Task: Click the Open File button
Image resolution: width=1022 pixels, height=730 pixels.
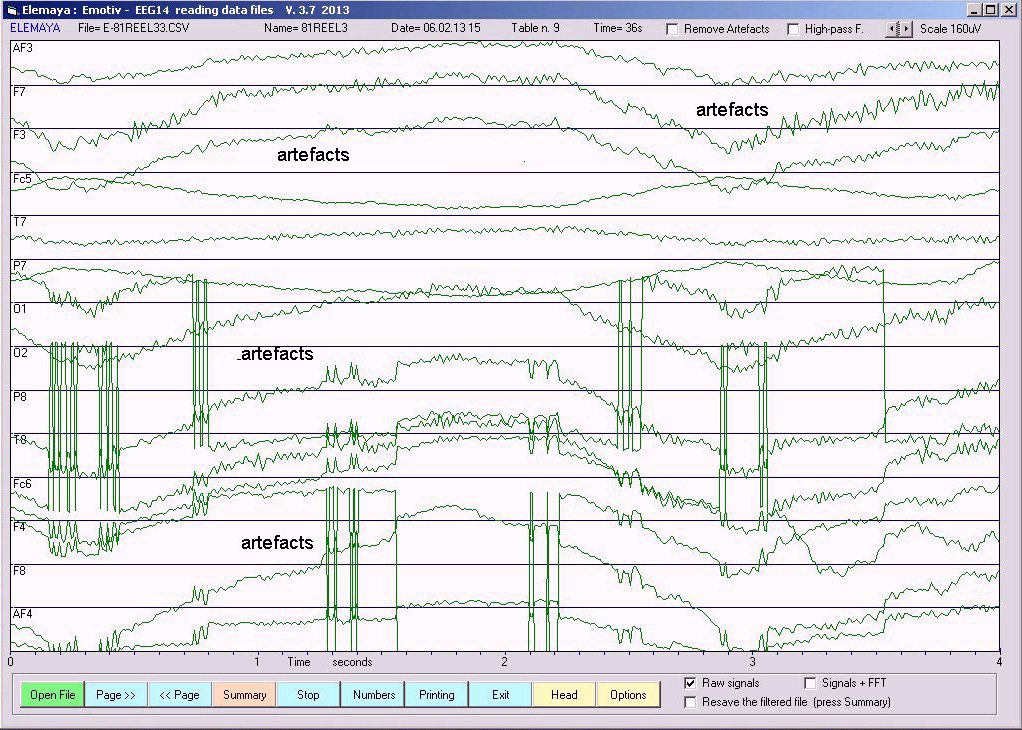Action: click(x=53, y=695)
